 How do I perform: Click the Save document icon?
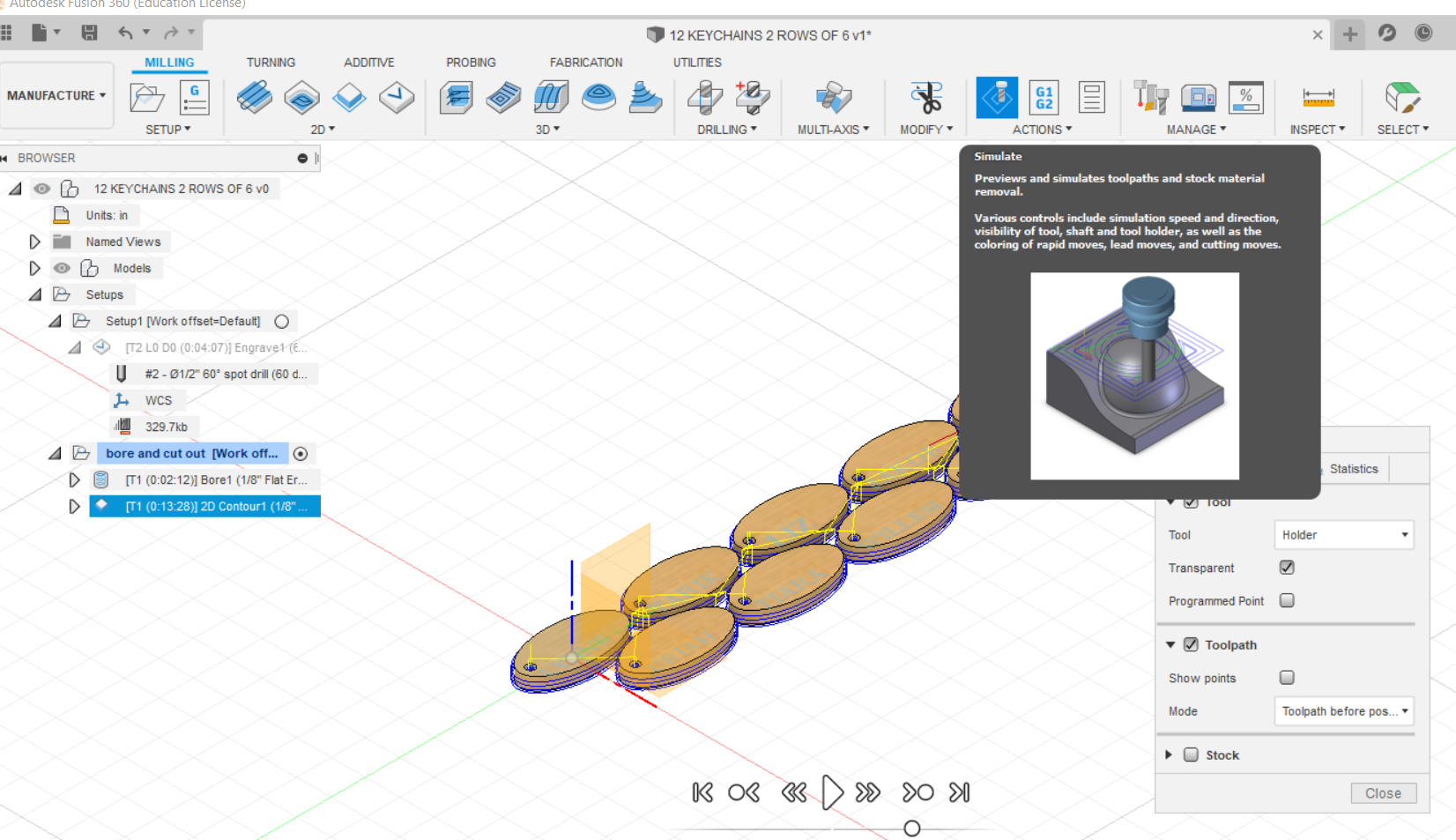tap(89, 32)
